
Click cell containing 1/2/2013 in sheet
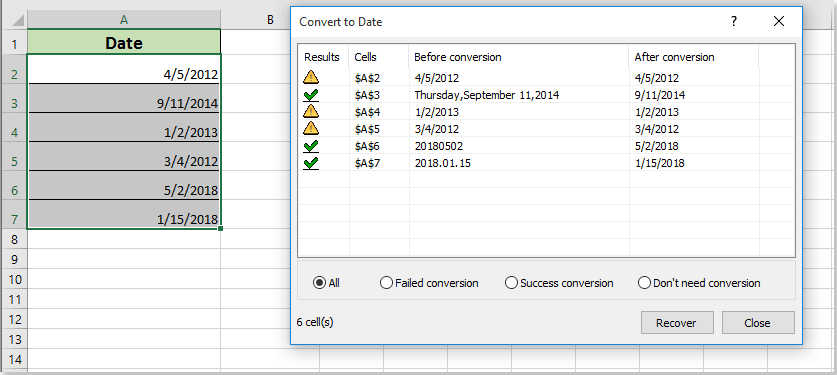[x=124, y=127]
